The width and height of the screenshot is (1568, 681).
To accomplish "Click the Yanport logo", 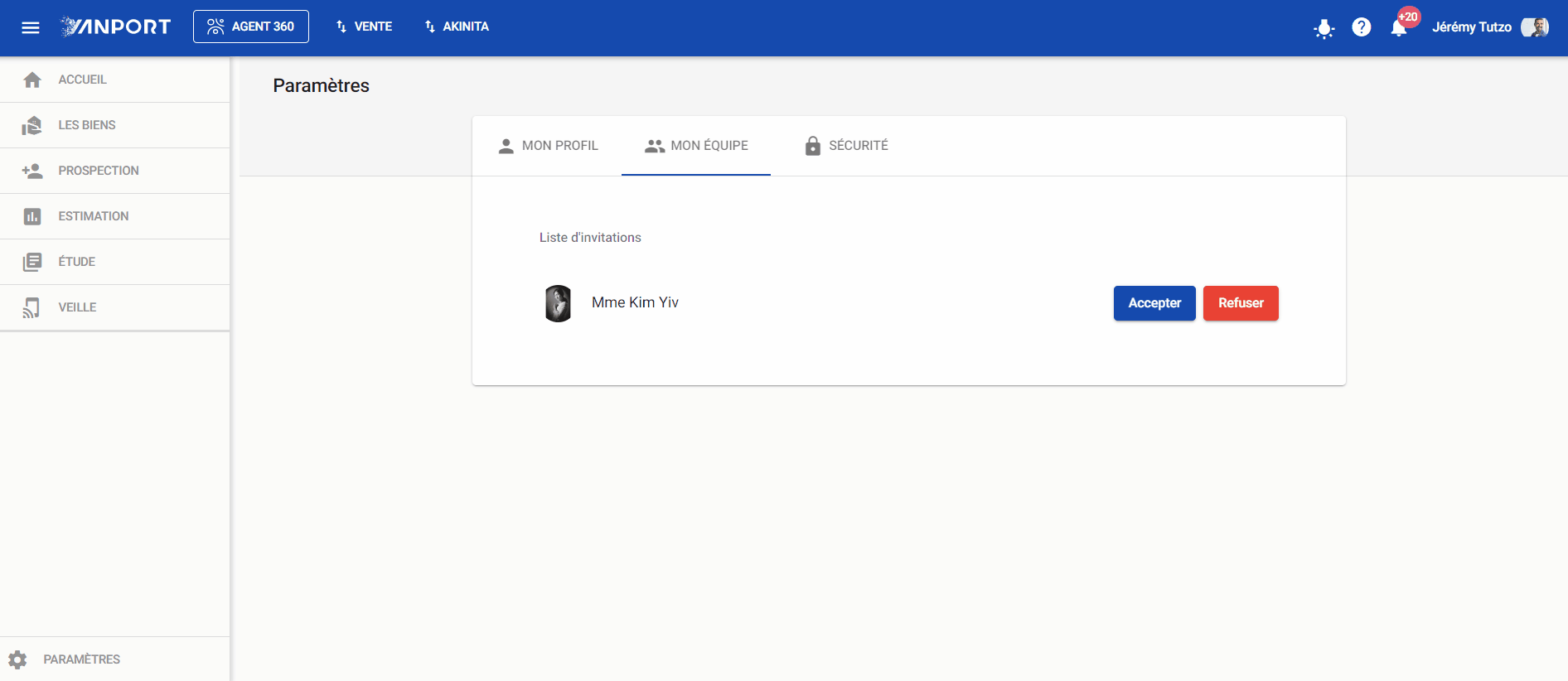I will pos(116,27).
